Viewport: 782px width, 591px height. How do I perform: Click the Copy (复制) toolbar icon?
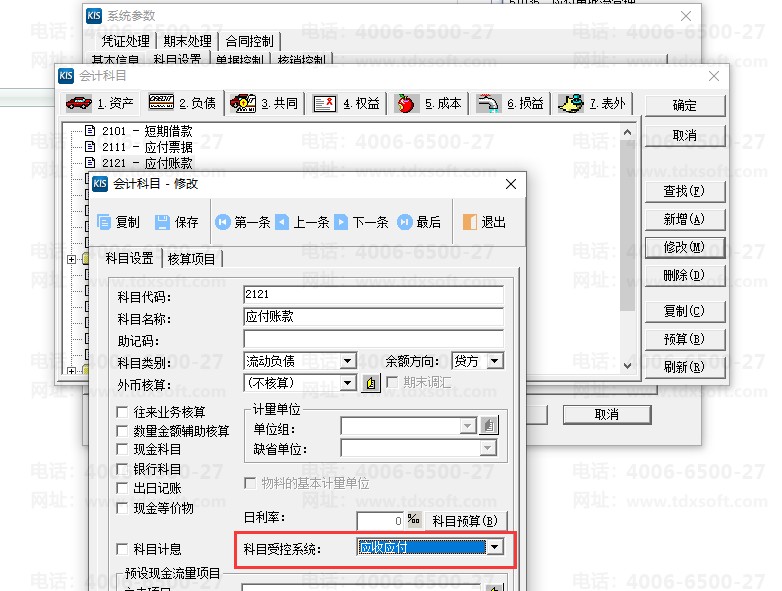[x=119, y=222]
